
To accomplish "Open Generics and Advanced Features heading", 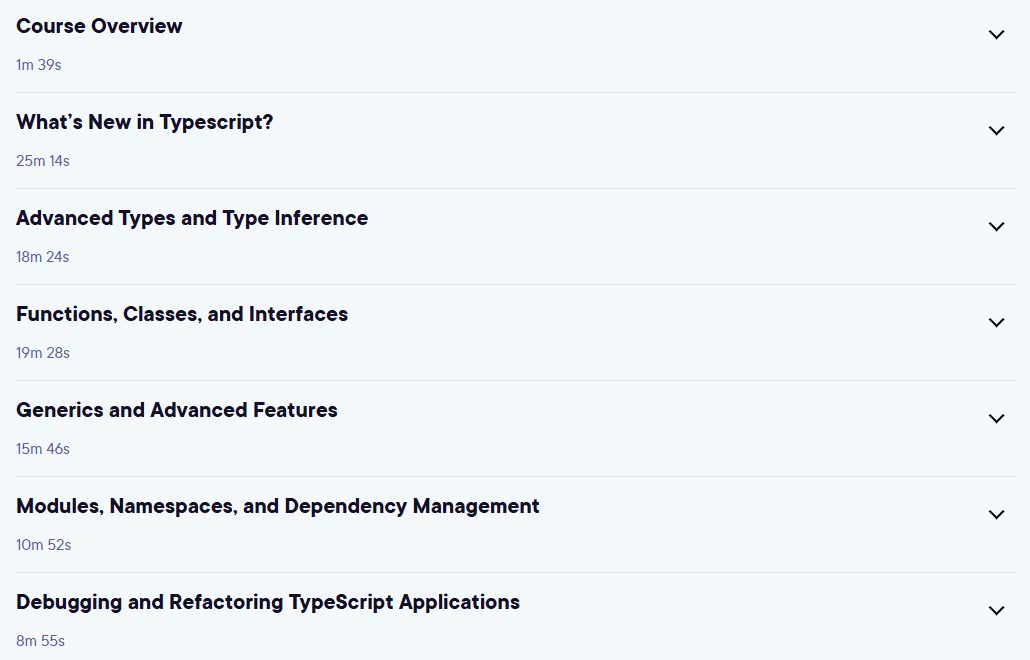I will coord(177,410).
